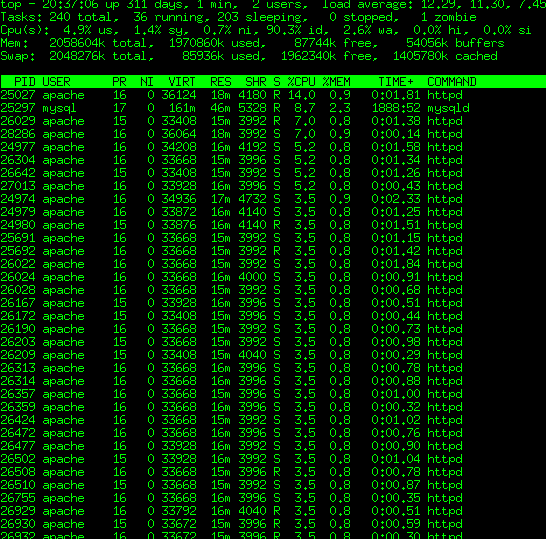The width and height of the screenshot is (546, 539).
Task: Click the PID column header
Action: 25,82
